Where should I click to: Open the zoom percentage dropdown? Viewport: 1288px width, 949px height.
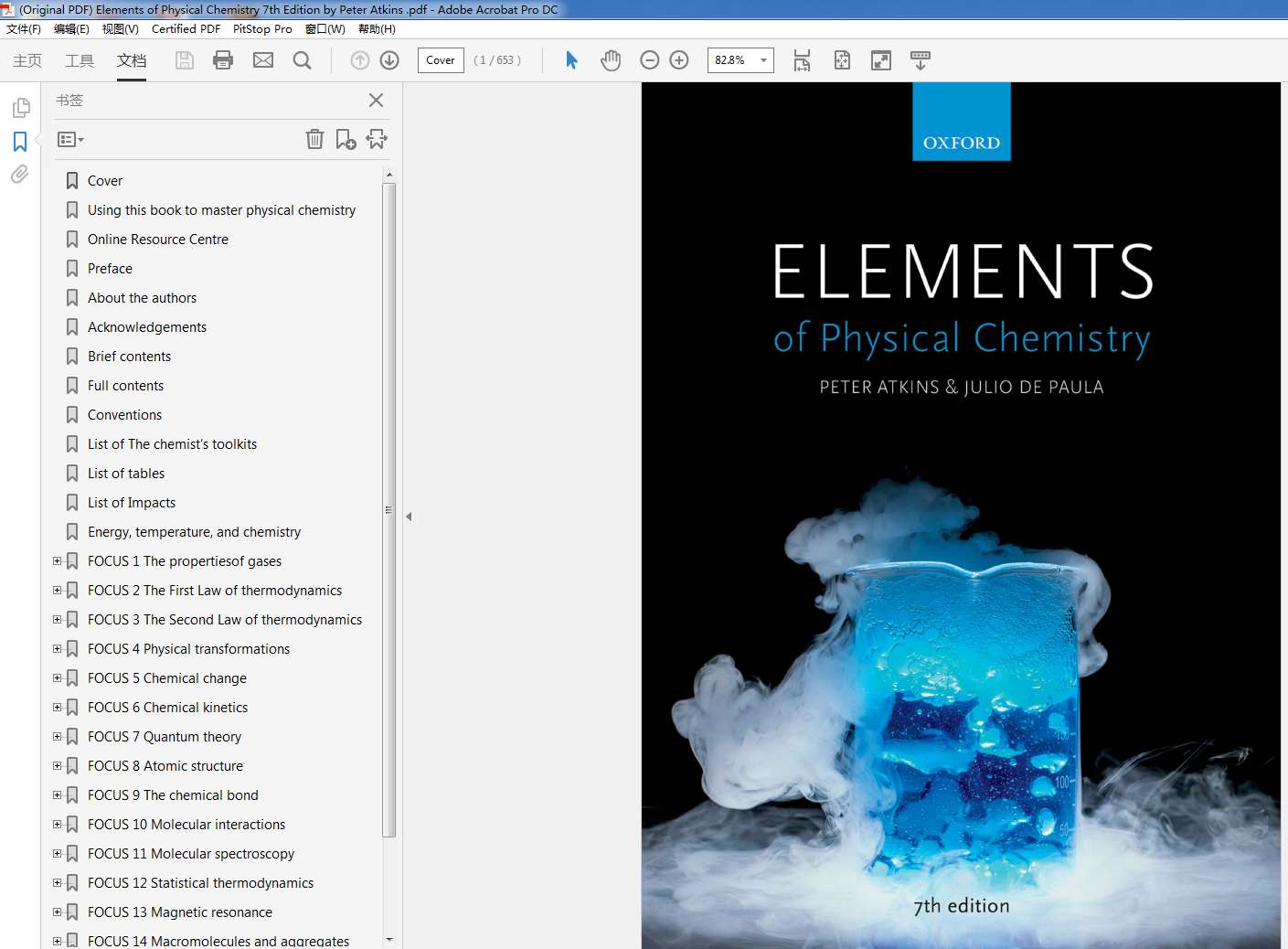pyautogui.click(x=764, y=59)
